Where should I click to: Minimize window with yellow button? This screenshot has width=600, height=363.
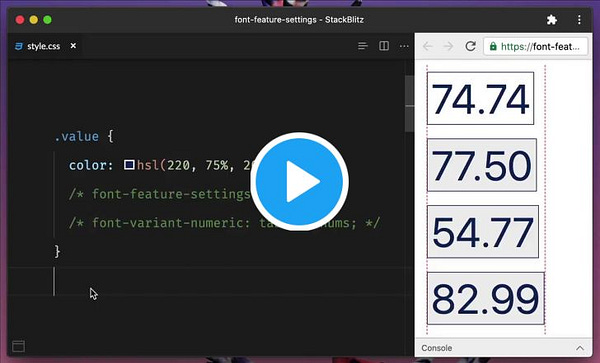click(x=34, y=20)
